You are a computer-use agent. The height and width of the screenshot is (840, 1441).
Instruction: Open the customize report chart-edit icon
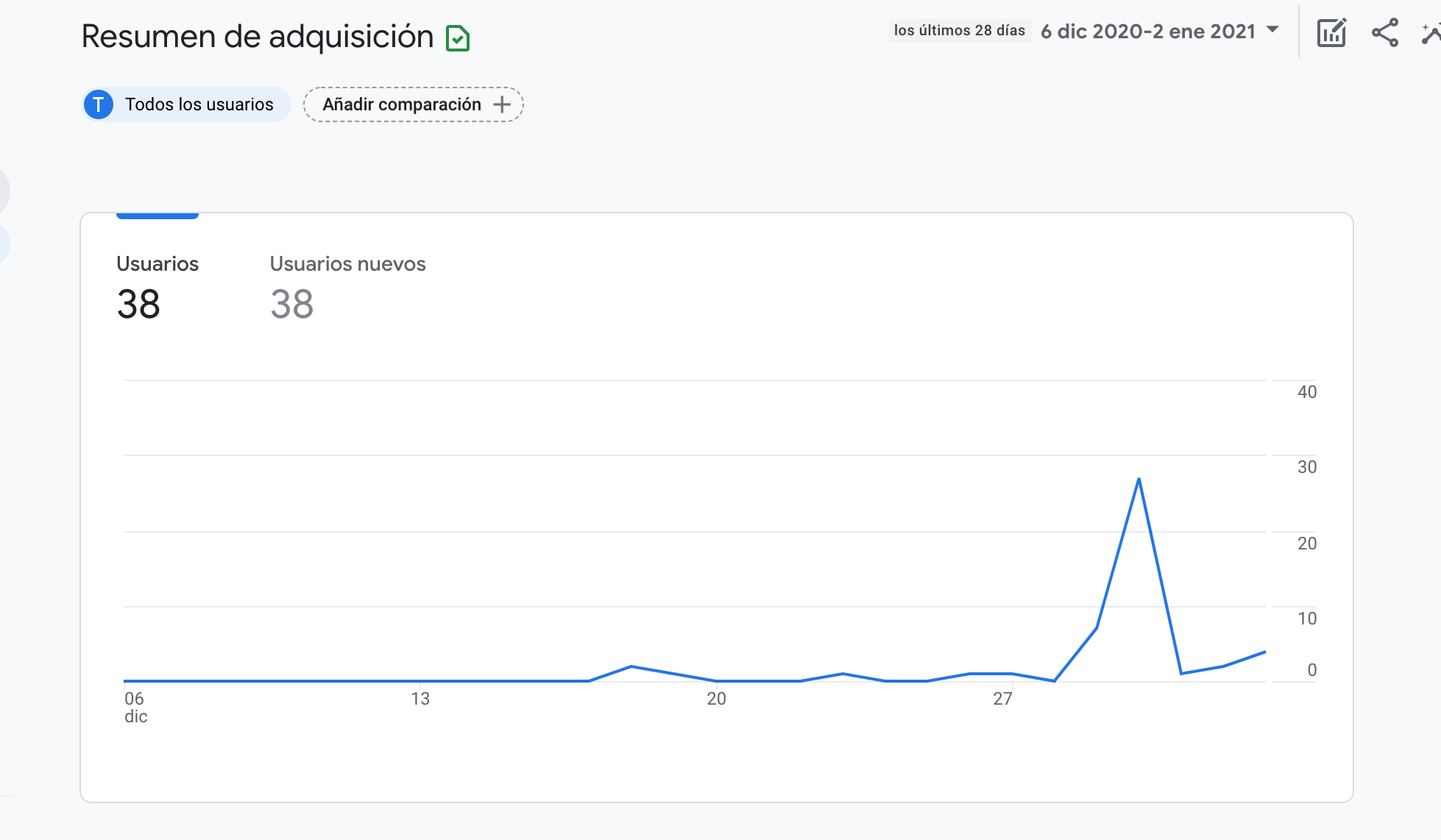point(1331,33)
